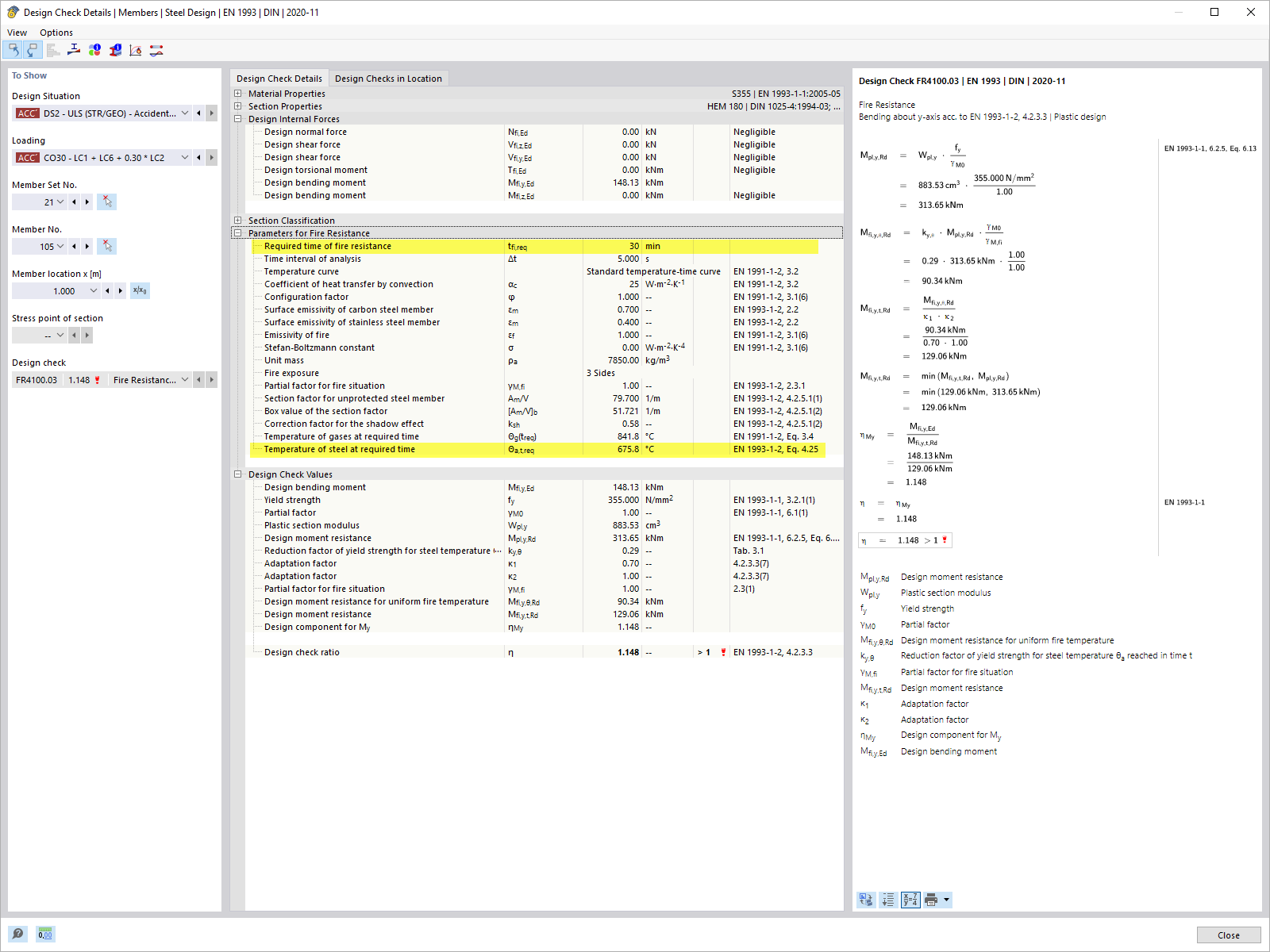Collapse the Parameters for Fire Resistance section
1270x952 pixels.
click(x=238, y=233)
